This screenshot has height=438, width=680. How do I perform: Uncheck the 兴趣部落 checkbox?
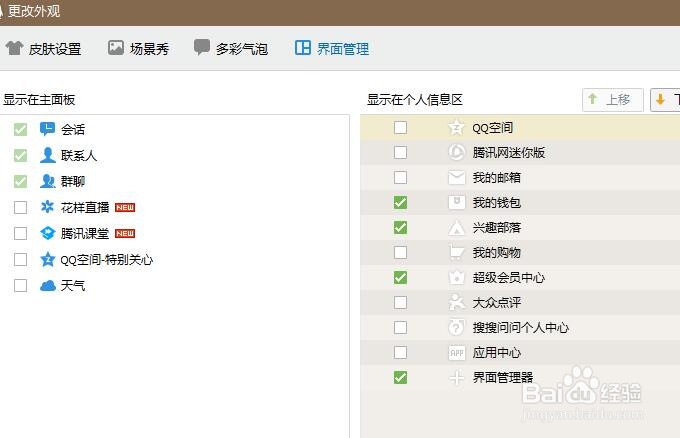click(x=400, y=227)
